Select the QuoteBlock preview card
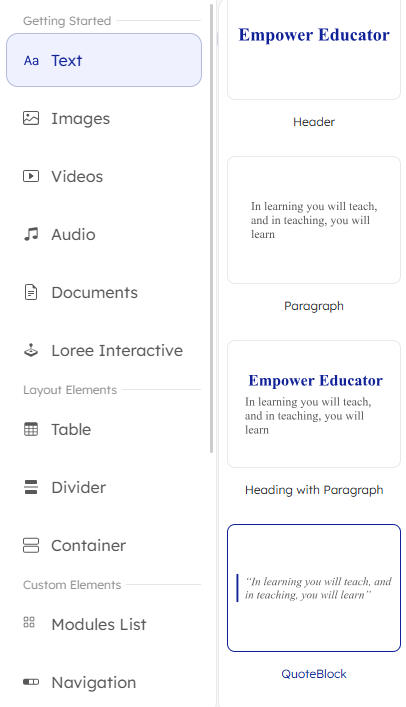This screenshot has height=707, width=406. coord(314,588)
